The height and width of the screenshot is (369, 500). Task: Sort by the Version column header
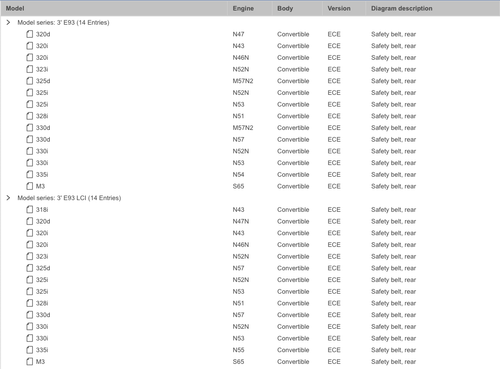point(339,8)
